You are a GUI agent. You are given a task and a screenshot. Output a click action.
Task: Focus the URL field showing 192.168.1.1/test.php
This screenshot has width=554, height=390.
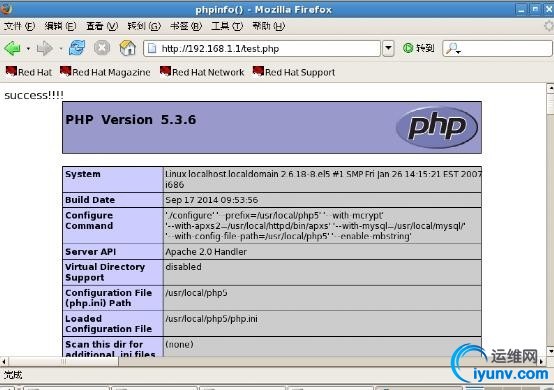tap(262, 48)
